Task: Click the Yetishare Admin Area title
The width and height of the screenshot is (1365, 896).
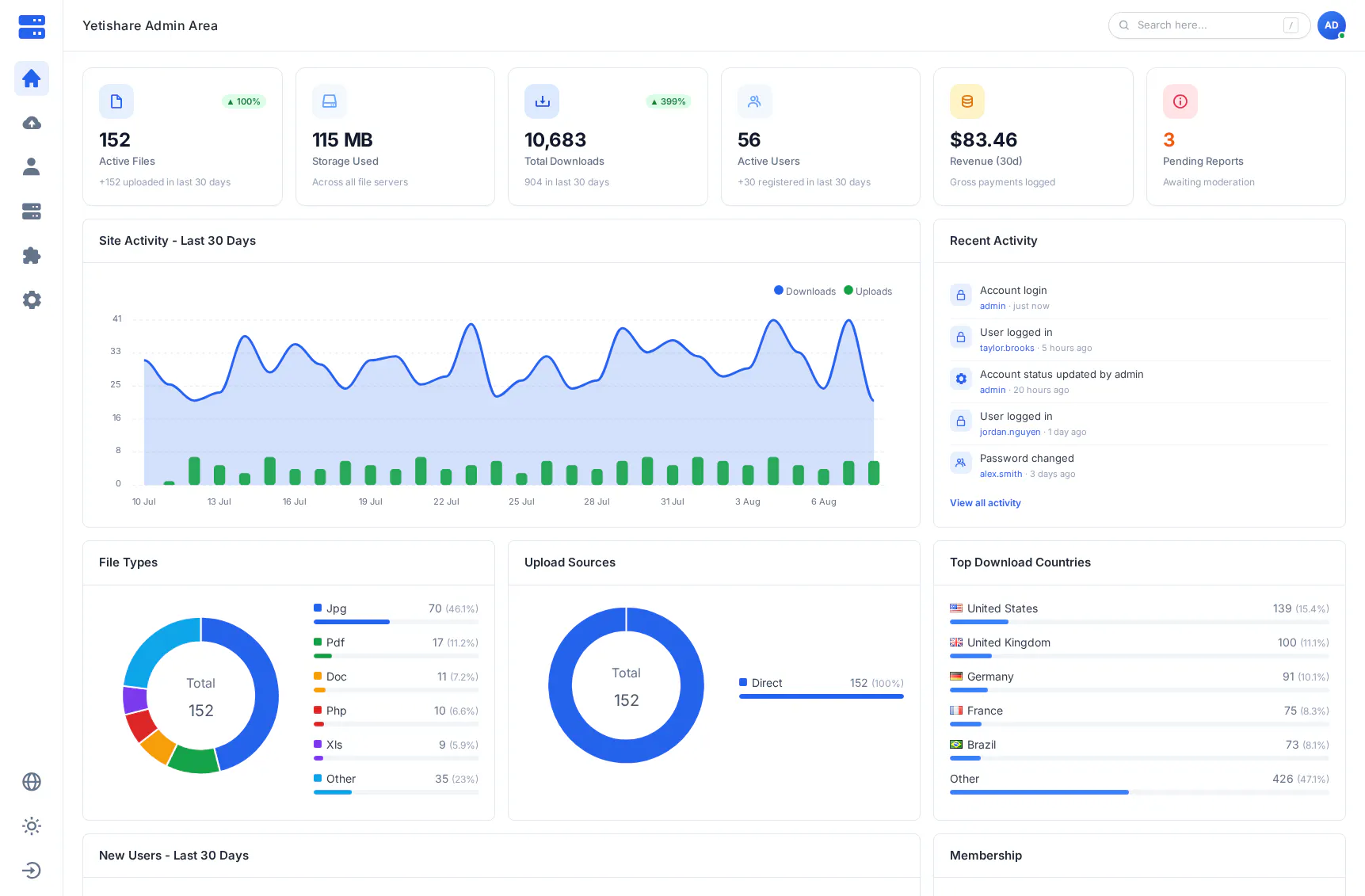Action: 150,25
